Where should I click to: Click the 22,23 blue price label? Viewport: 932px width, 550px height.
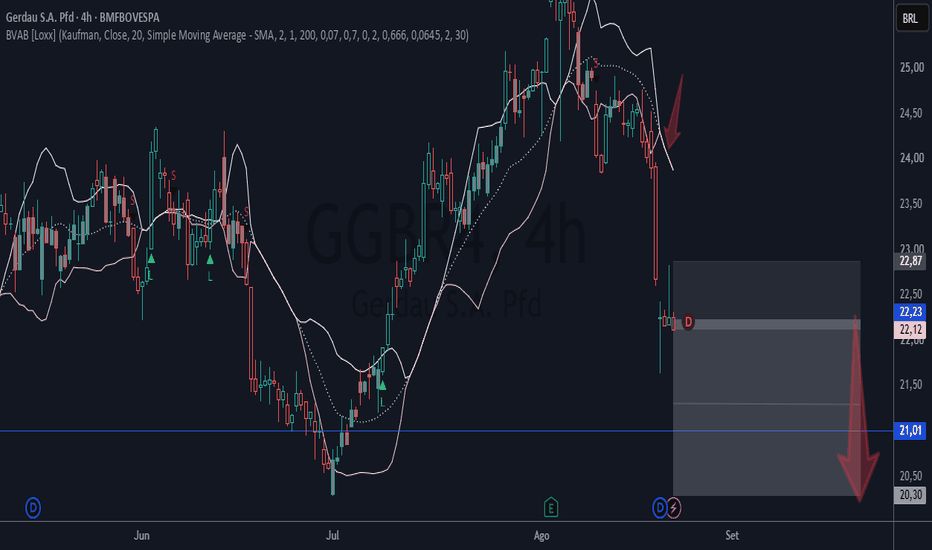(910, 312)
